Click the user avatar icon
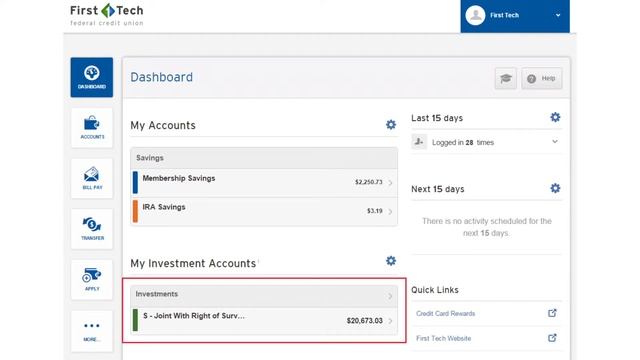 coord(476,16)
